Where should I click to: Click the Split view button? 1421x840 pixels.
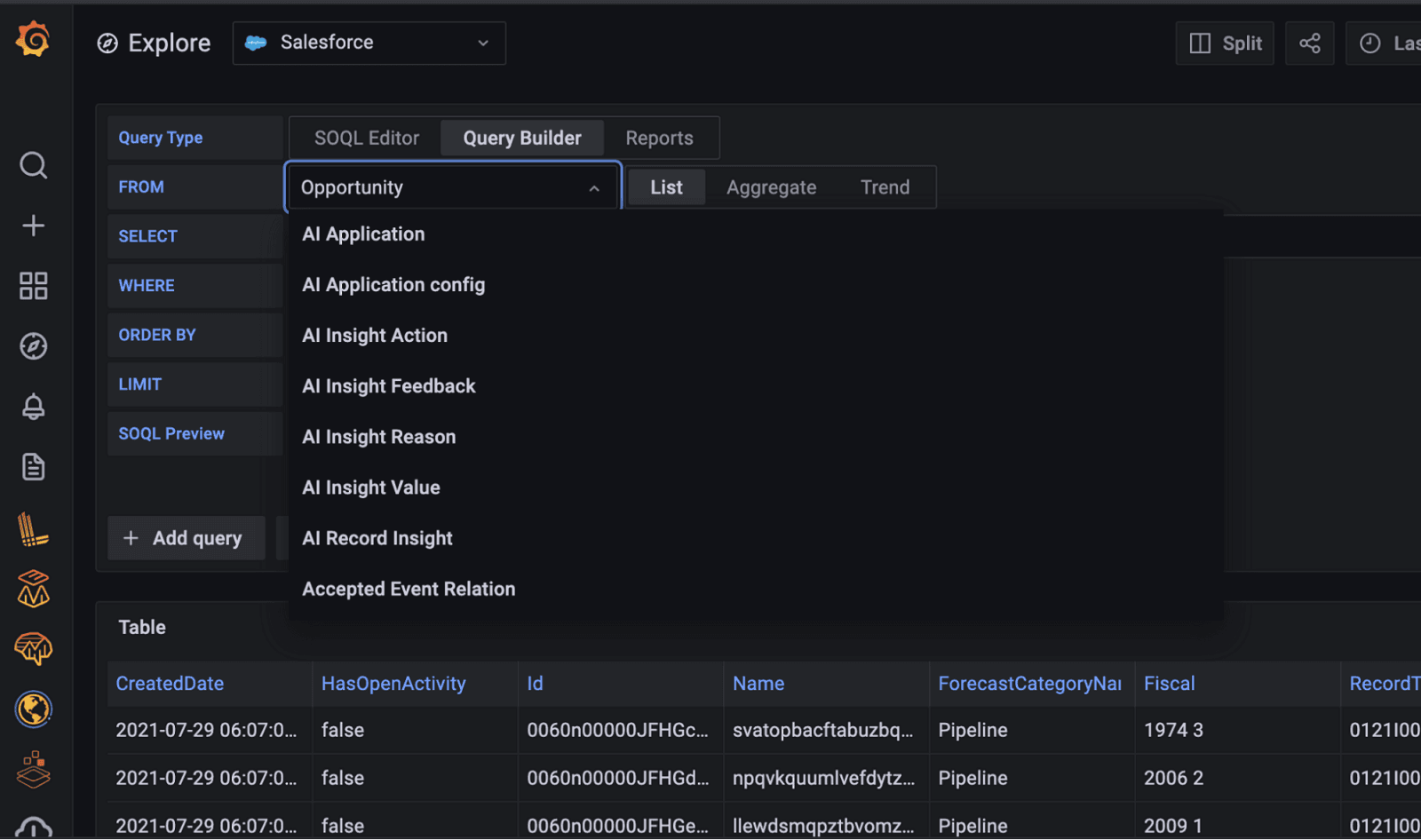click(x=1225, y=44)
